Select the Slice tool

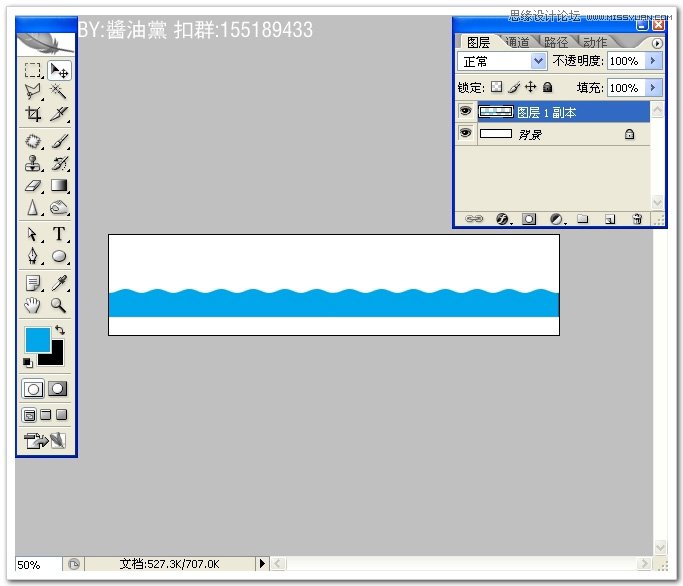tap(59, 113)
